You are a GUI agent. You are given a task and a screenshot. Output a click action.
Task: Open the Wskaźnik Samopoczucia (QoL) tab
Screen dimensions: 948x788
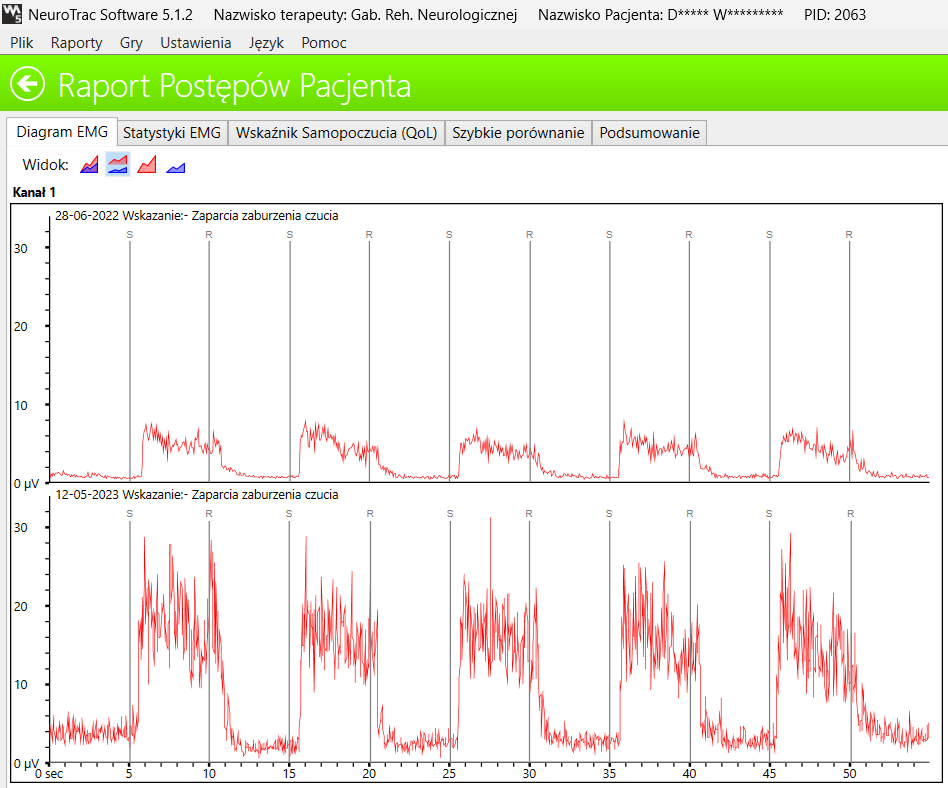[x=336, y=131]
